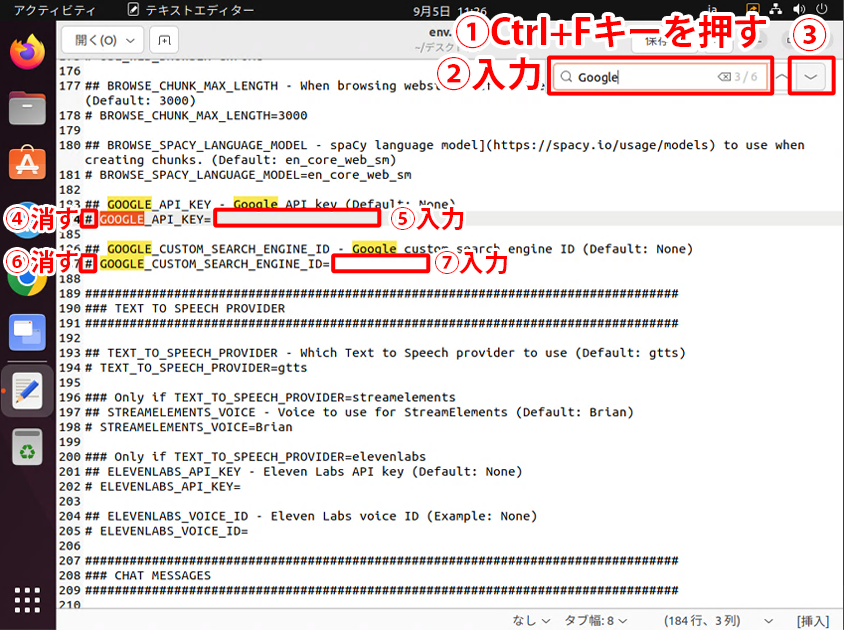Image resolution: width=845 pixels, height=630 pixels.
Task: Open Google Chrome from the dock
Action: tap(27, 277)
